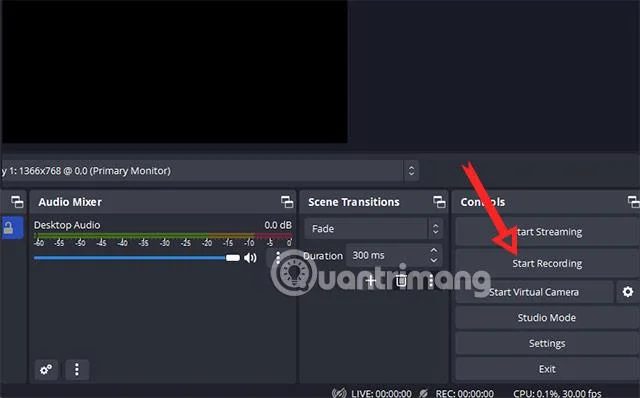
Task: Click the 0.0 dB level readout
Action: tap(278, 225)
